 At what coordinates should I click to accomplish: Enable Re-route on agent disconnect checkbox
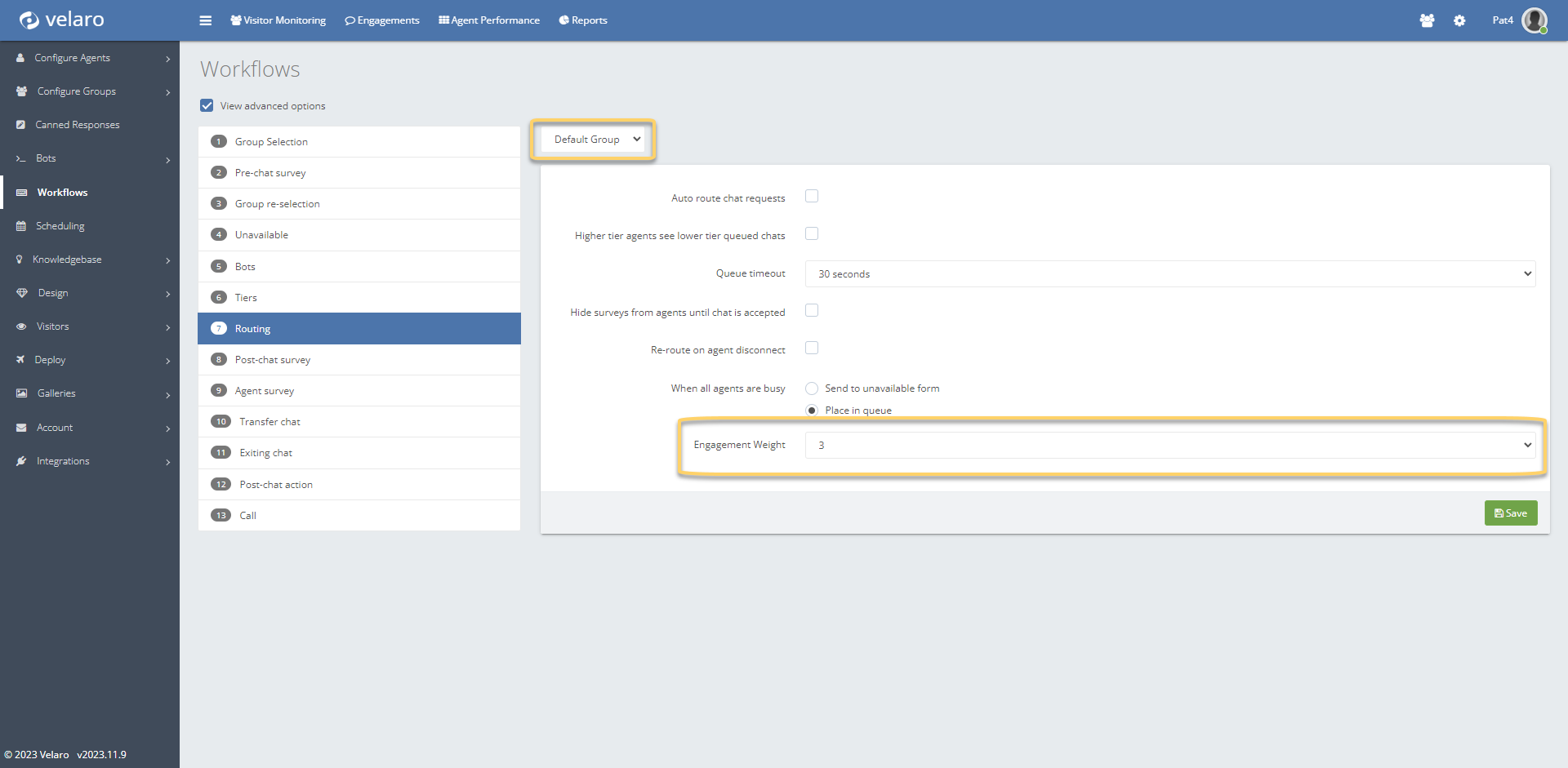tap(811, 348)
